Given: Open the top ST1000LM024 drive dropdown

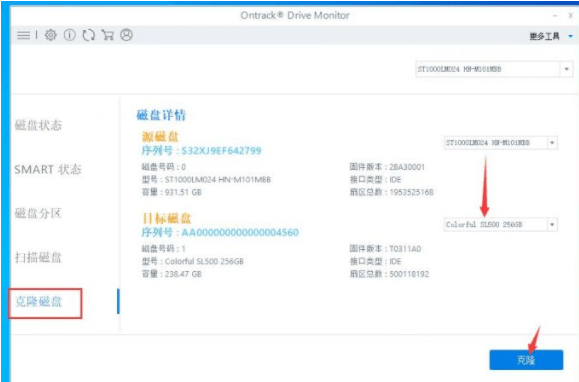Looking at the screenshot, I should (x=494, y=69).
